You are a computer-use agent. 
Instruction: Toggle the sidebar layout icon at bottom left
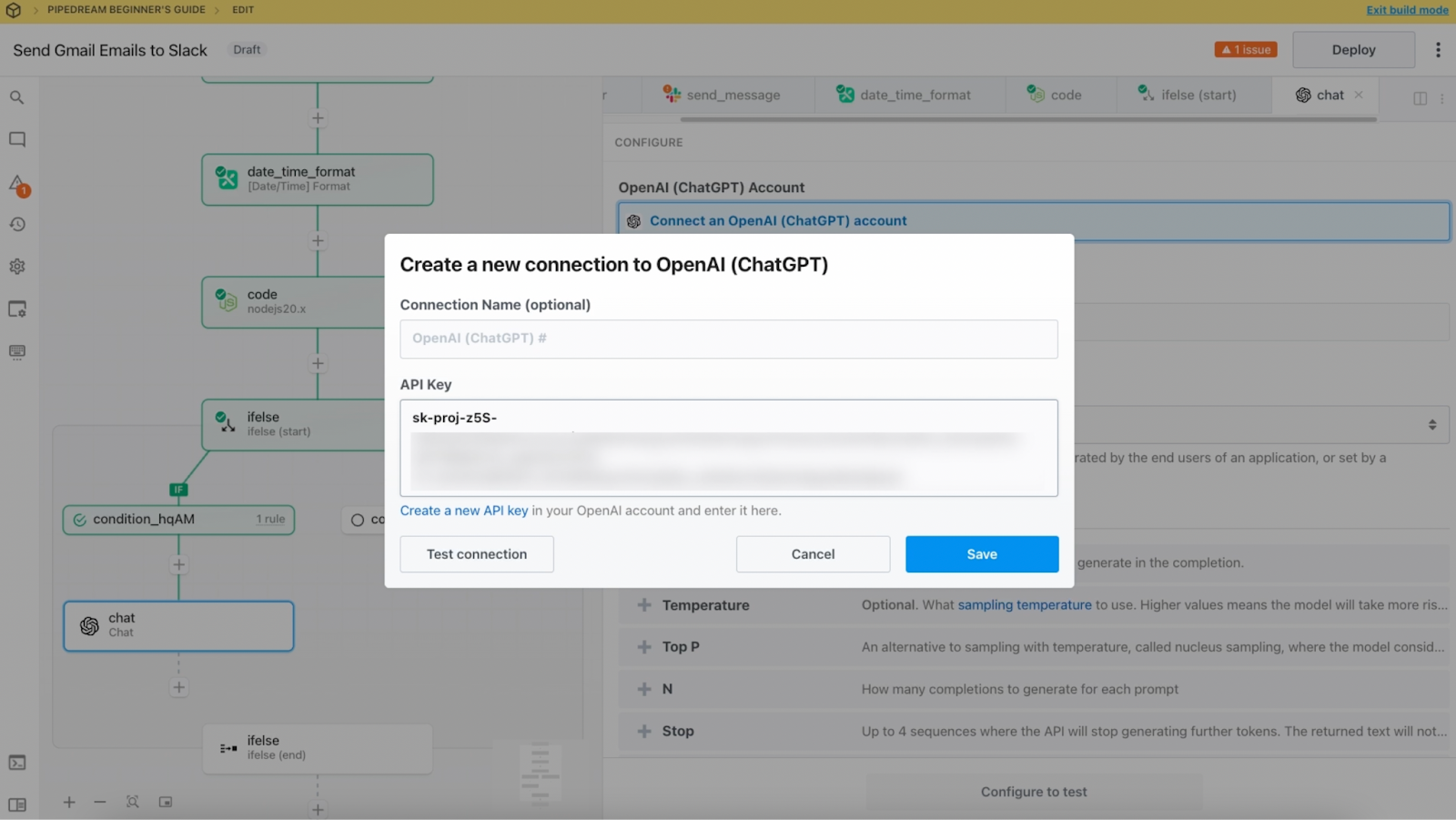pos(17,805)
